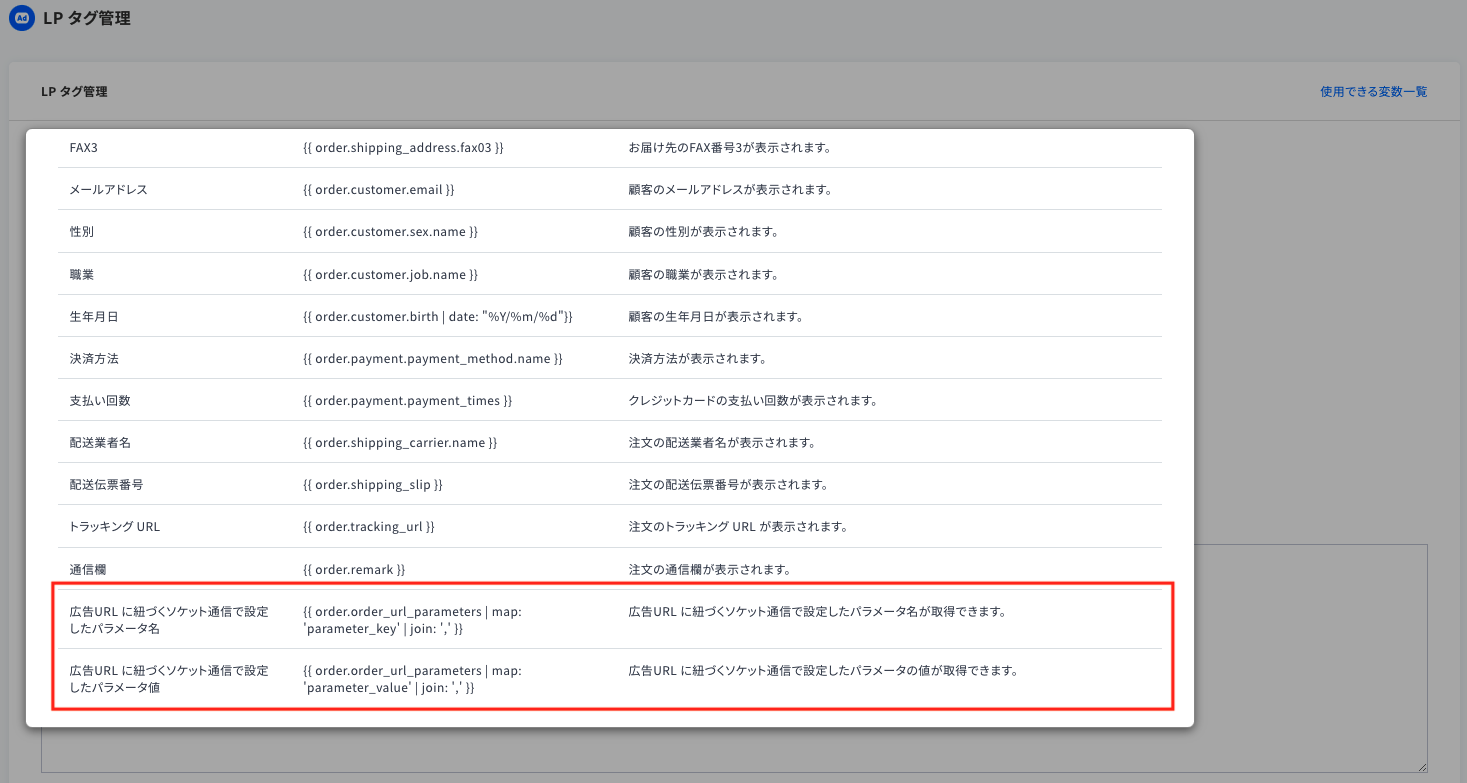The height and width of the screenshot is (783, 1467).
Task: Click the 職業 row label
Action: tap(83, 275)
